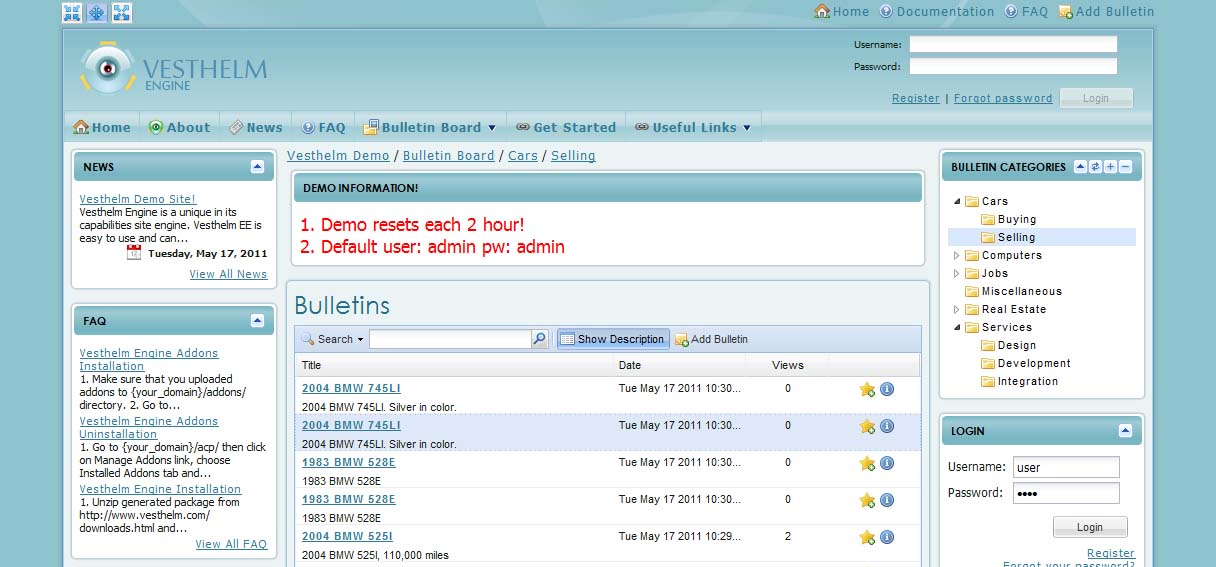Click Add Bulletin in bulletins toolbar

pyautogui.click(x=711, y=339)
